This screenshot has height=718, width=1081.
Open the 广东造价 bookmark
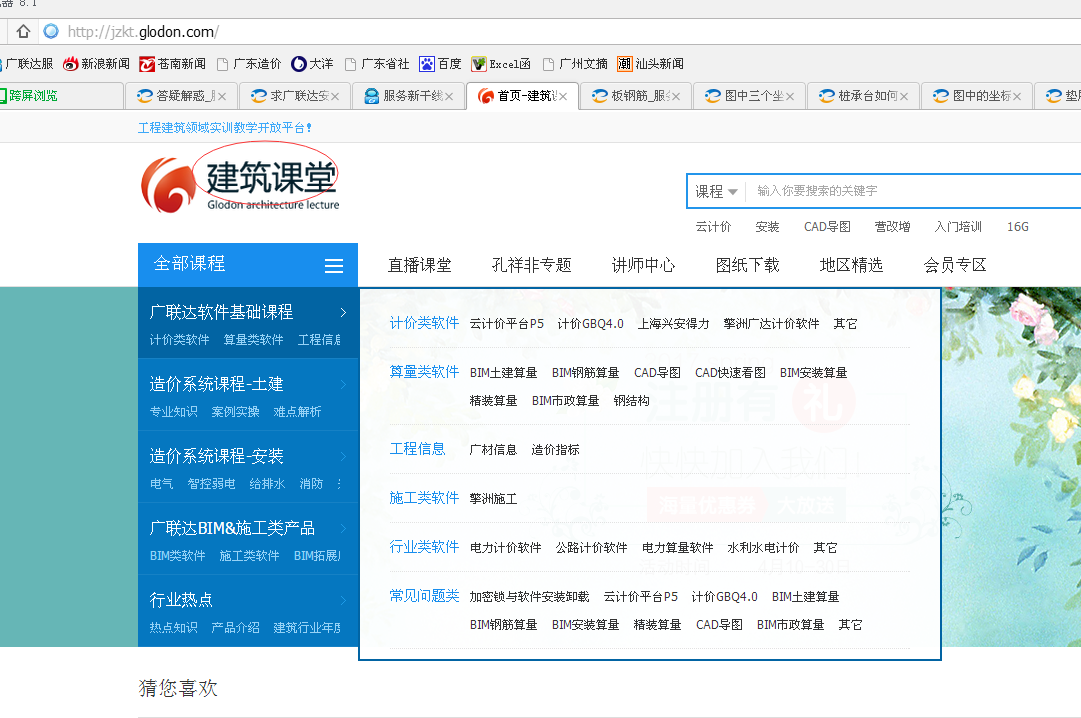click(249, 64)
